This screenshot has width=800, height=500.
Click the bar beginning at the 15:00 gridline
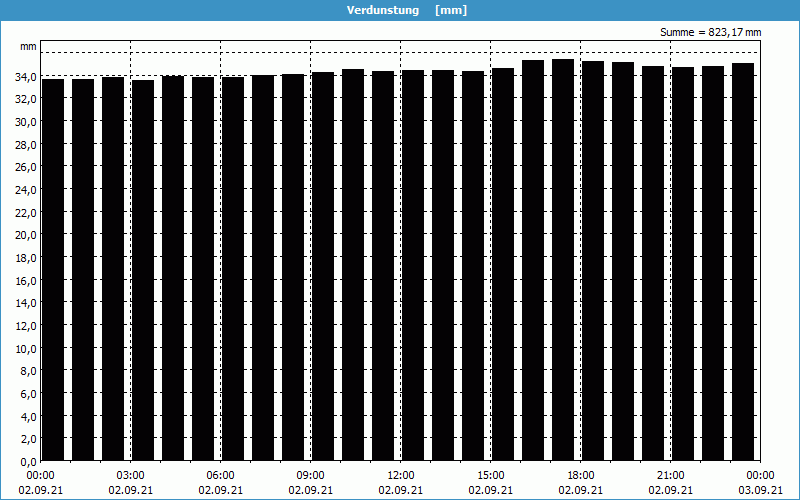[503, 264]
